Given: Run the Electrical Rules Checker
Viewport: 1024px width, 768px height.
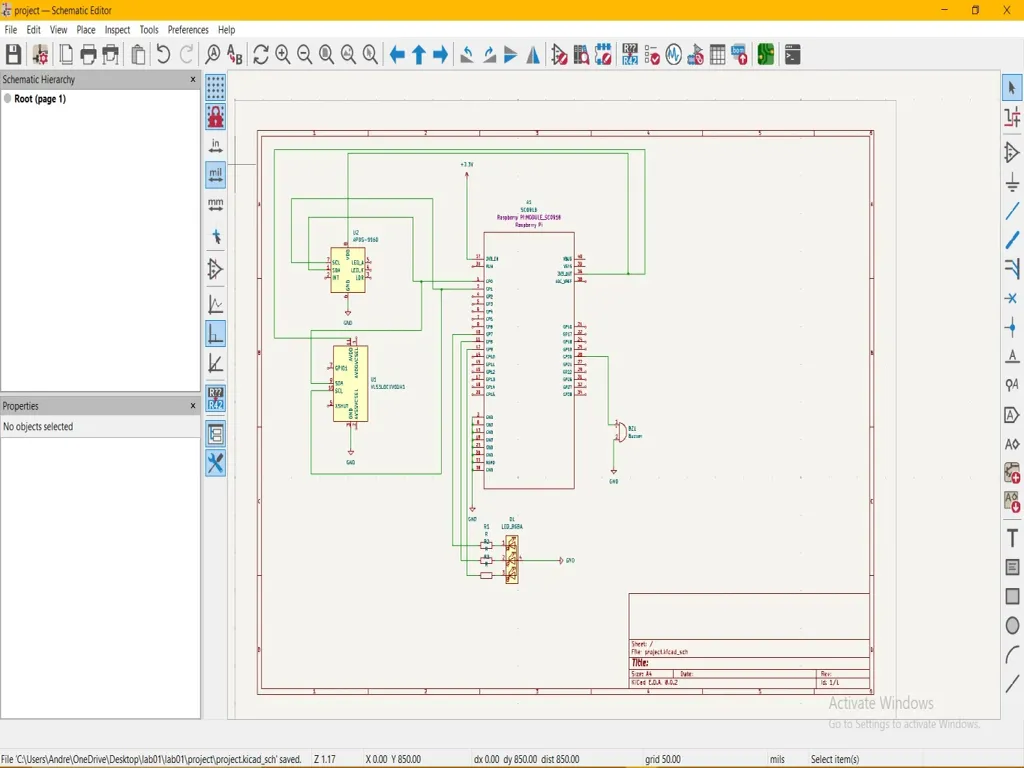Looking at the screenshot, I should click(x=652, y=55).
